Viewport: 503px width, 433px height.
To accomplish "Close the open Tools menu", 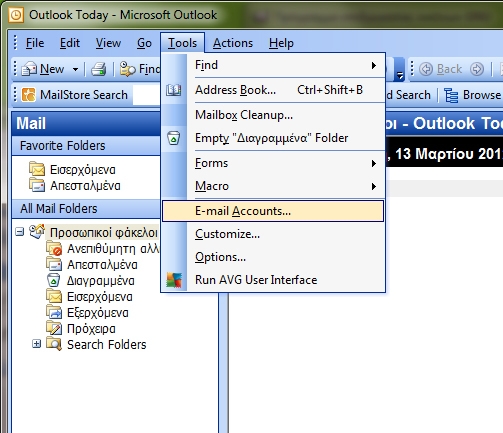I will click(x=182, y=43).
